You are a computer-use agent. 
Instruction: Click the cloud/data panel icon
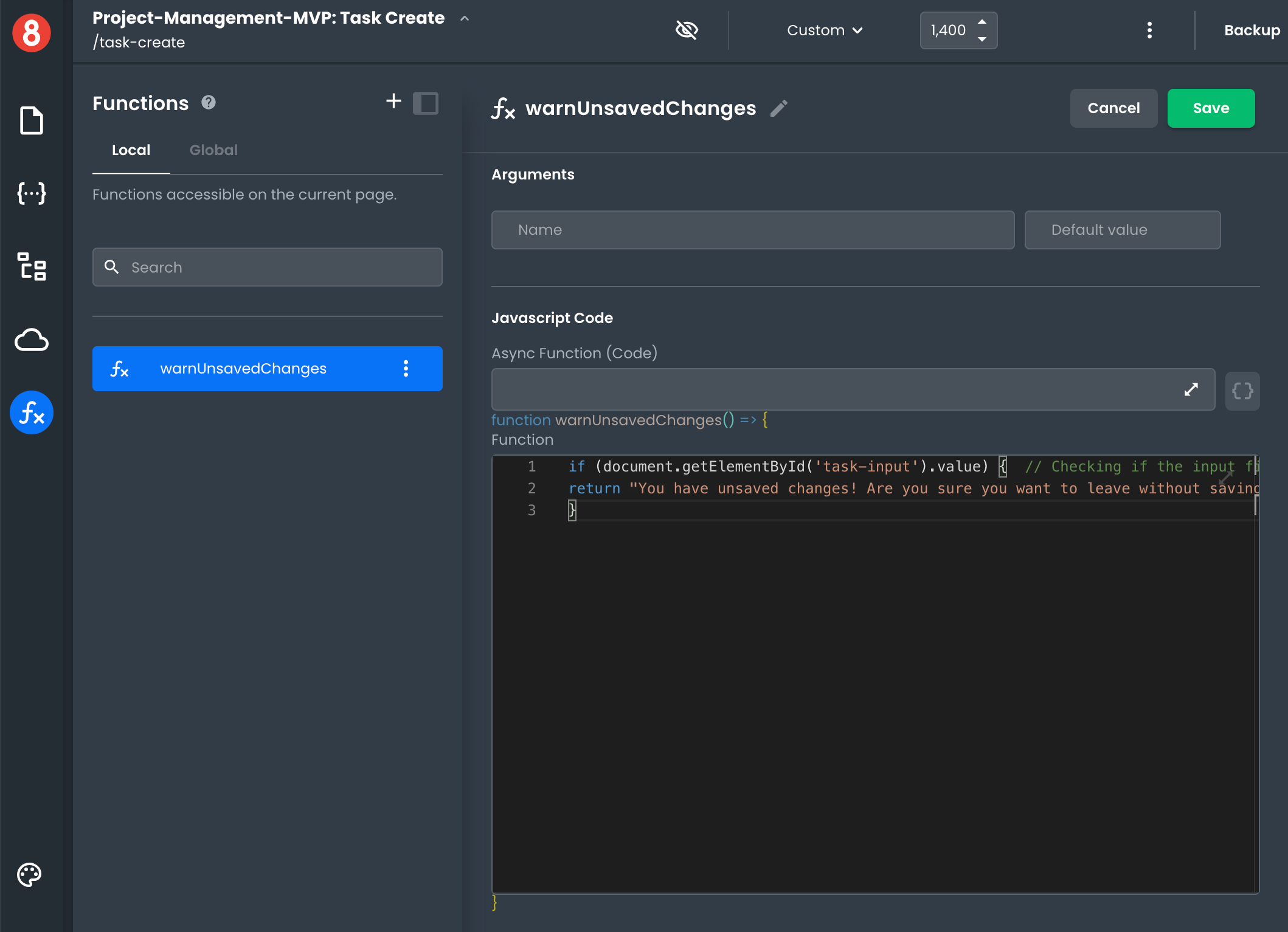click(31, 339)
